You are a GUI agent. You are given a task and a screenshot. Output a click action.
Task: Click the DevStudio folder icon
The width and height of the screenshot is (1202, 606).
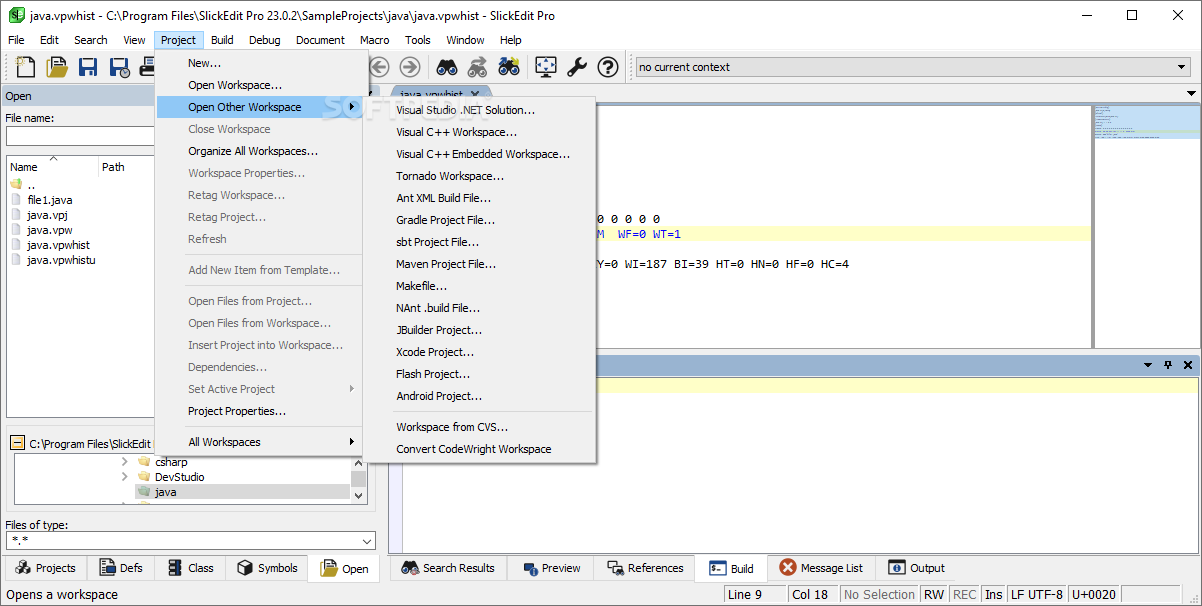(x=144, y=477)
